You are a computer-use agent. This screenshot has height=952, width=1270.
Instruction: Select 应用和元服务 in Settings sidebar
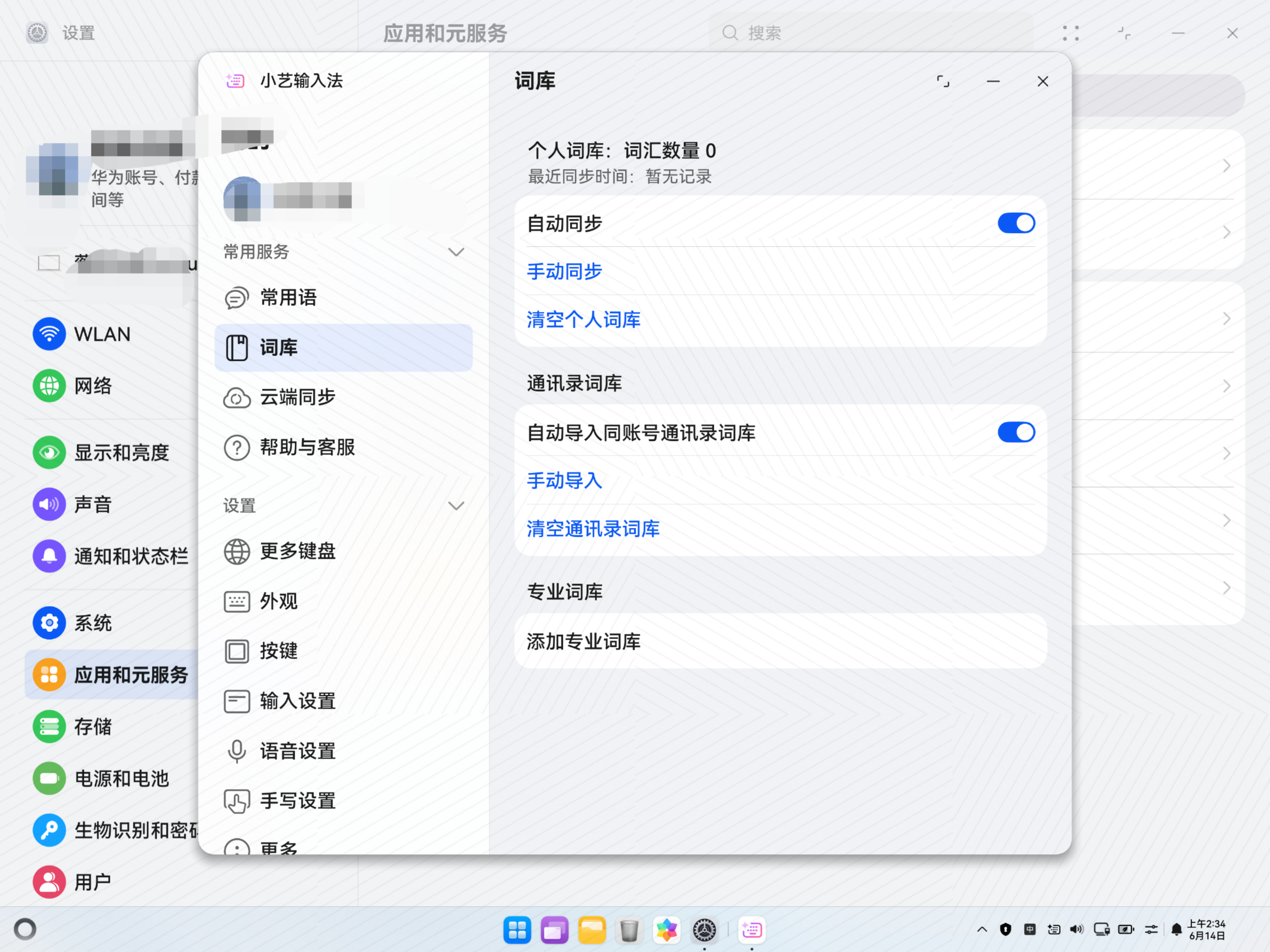pyautogui.click(x=112, y=675)
